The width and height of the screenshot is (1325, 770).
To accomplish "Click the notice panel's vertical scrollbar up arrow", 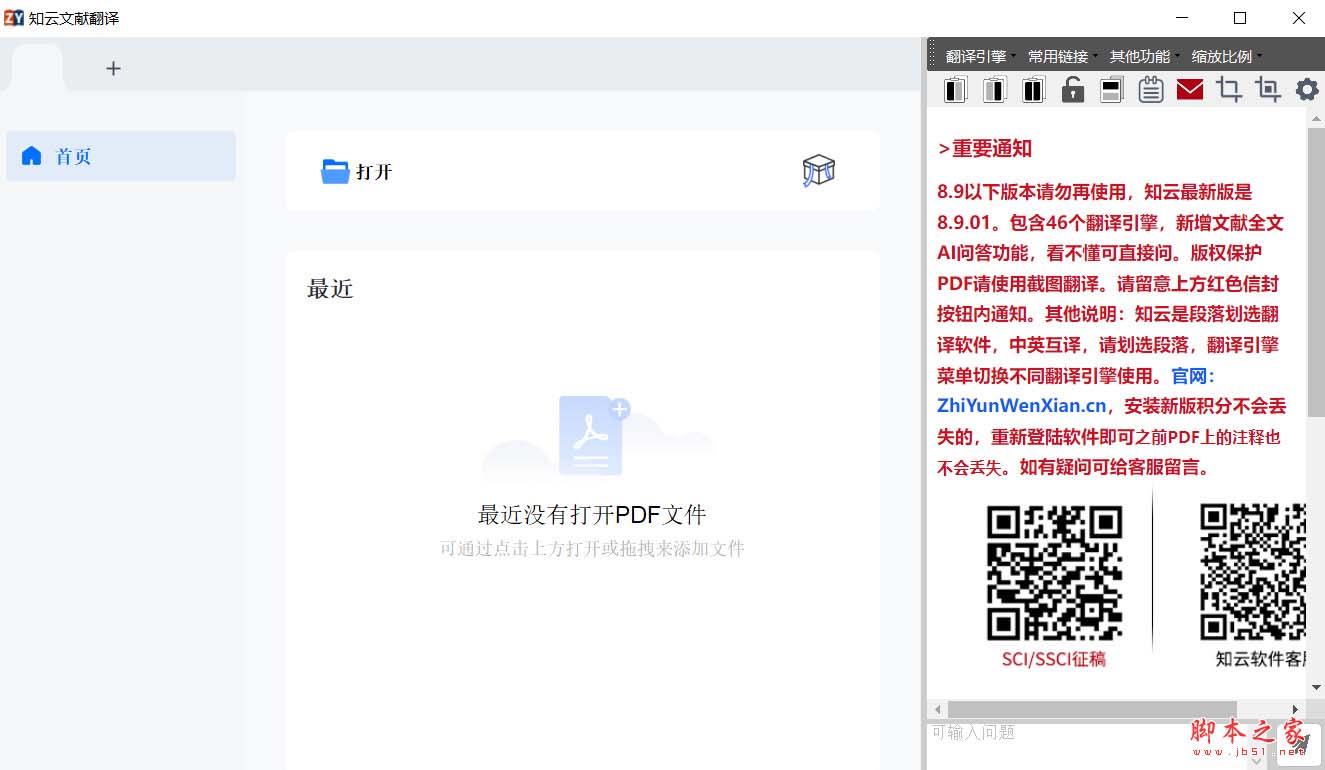I will (x=1316, y=118).
